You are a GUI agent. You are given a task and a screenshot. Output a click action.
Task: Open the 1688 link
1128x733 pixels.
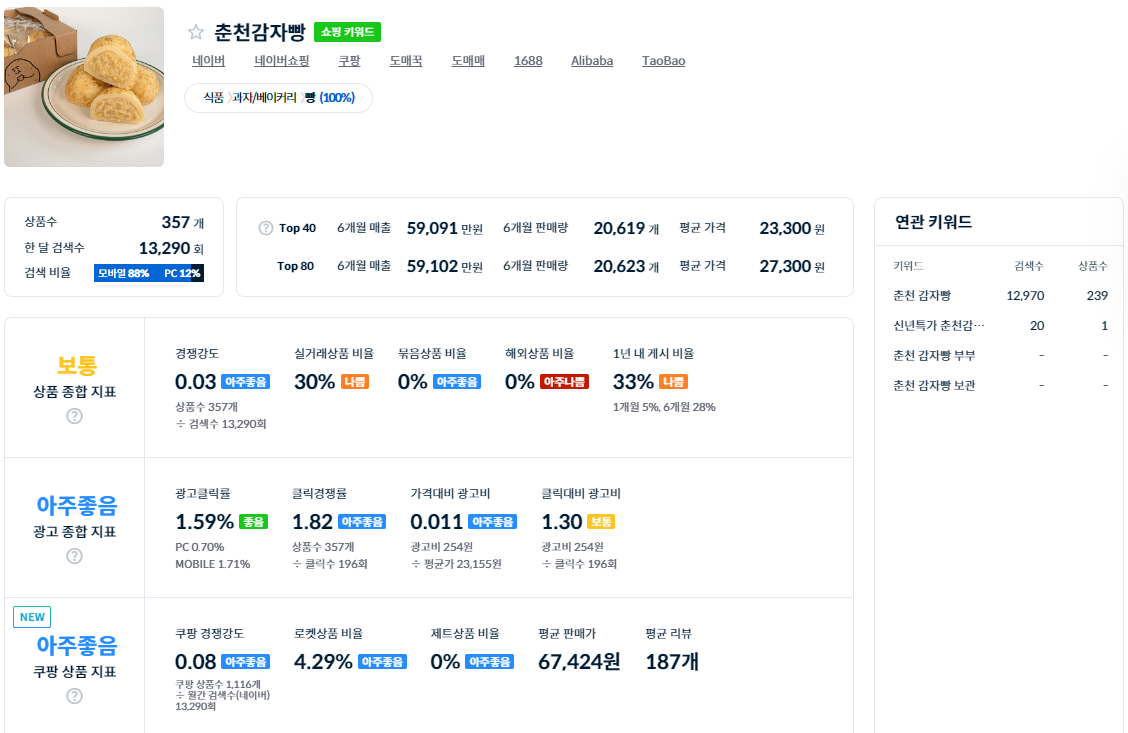coord(528,61)
